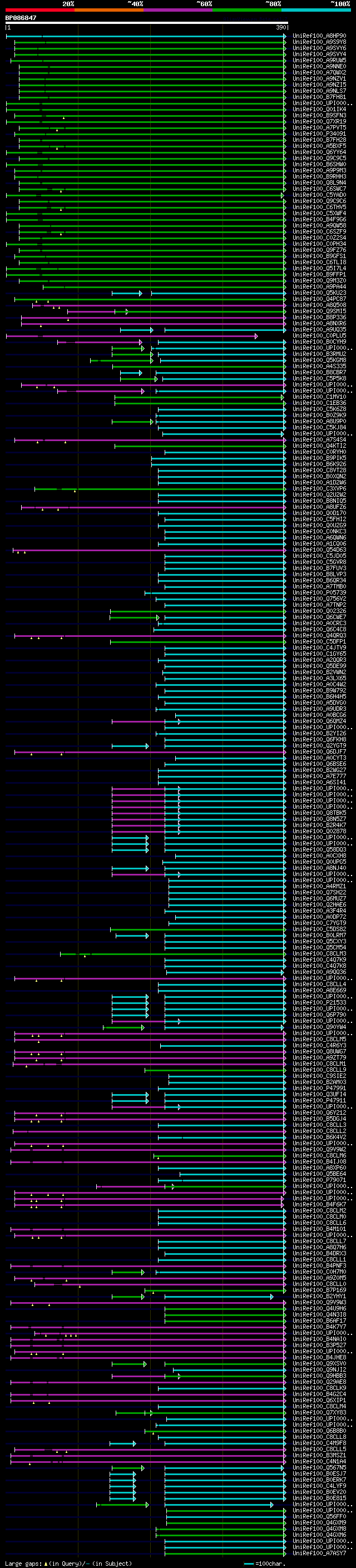This screenshot has height=1568, width=356.
Task: Click label UniRef100_C5YAD0
Action: click(319, 195)
